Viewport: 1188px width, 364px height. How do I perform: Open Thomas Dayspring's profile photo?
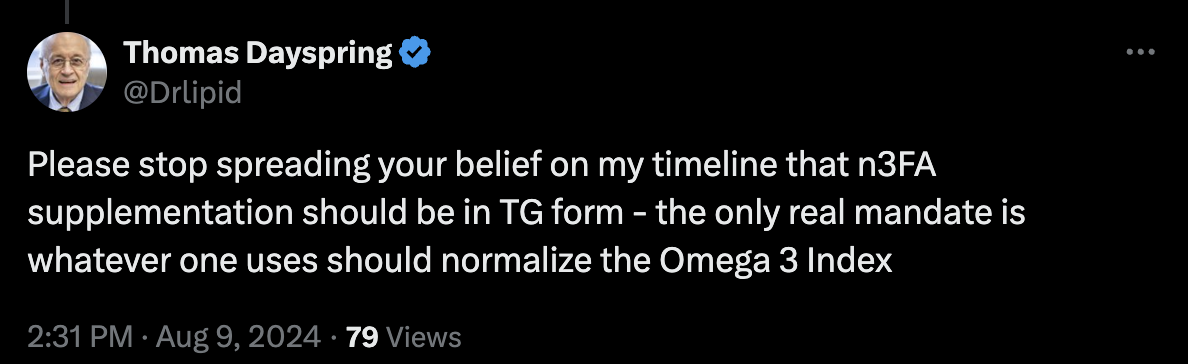point(67,72)
